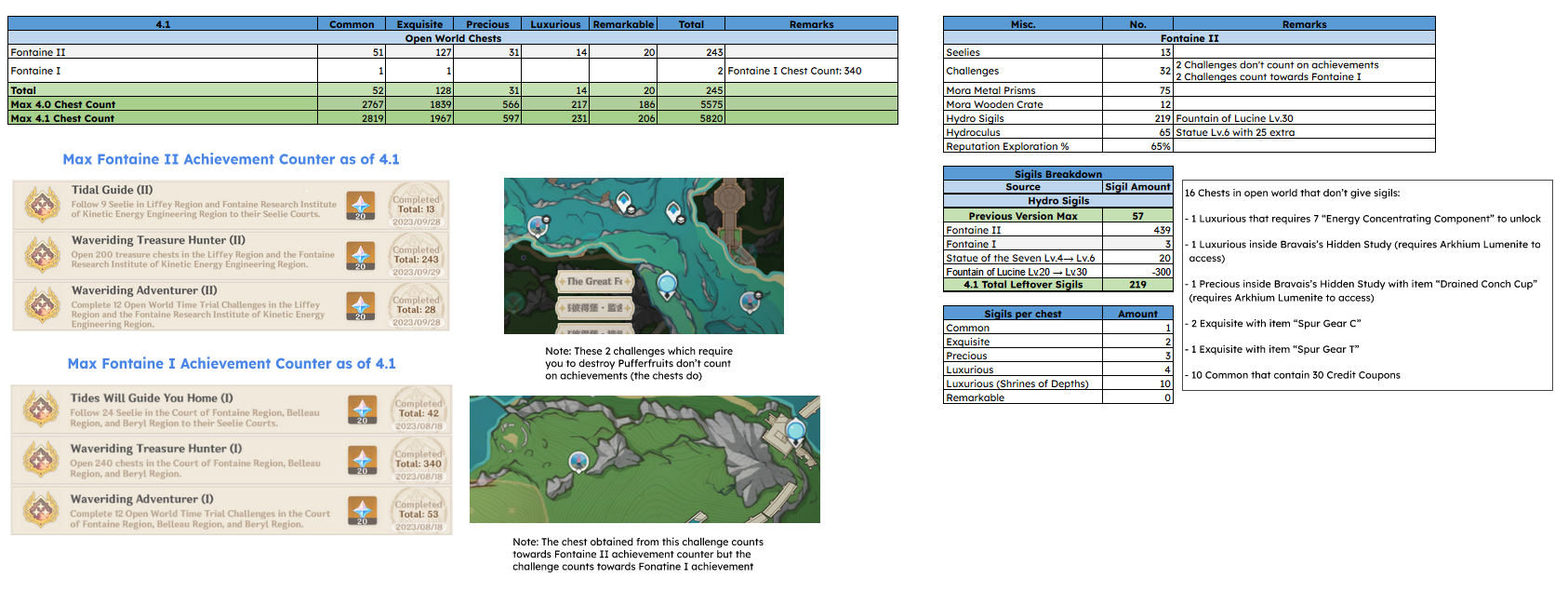The width and height of the screenshot is (1568, 605).
Task: Click the large teleport waypoint pin on the teal map
Action: (x=667, y=284)
